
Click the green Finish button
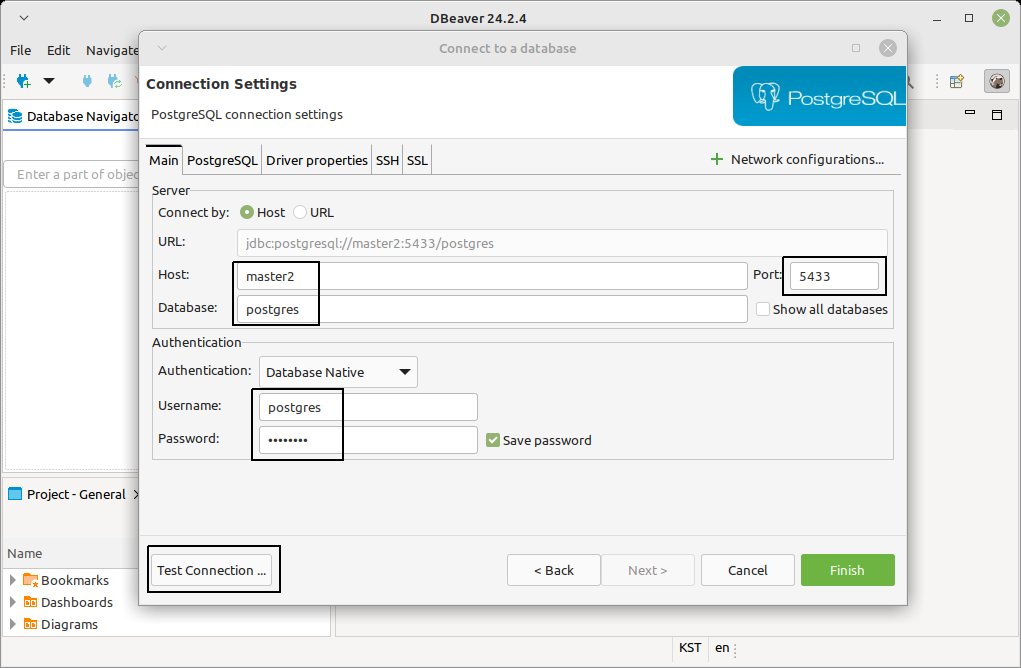847,570
